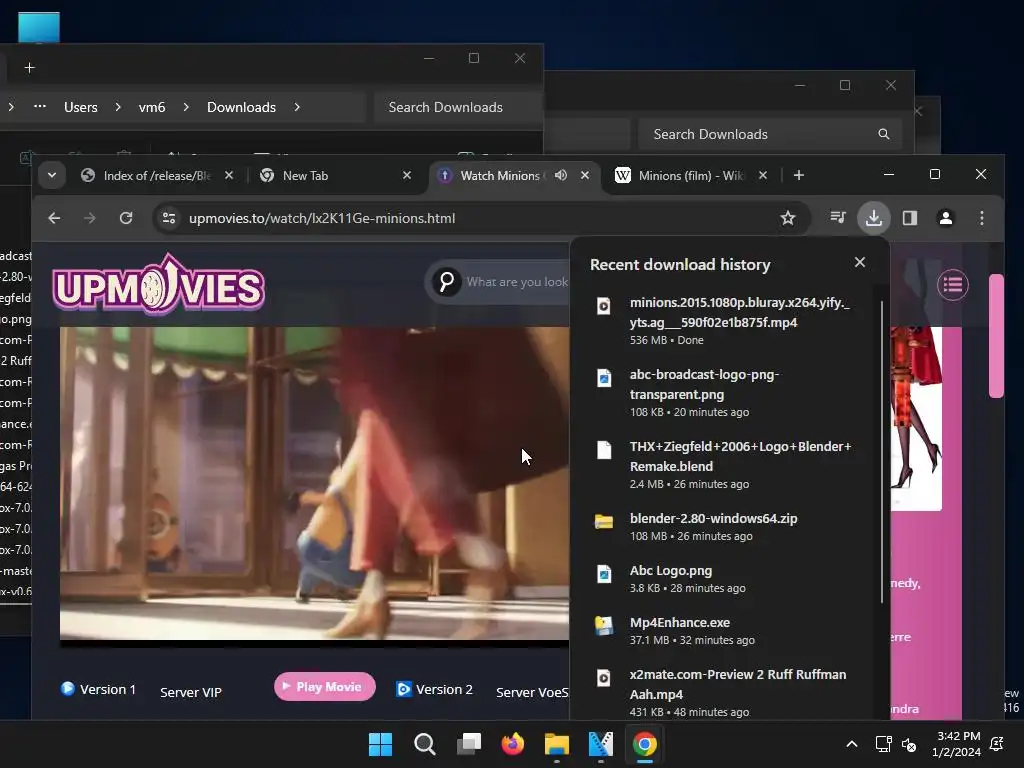
Task: Close Recent download history popup
Action: pos(860,262)
